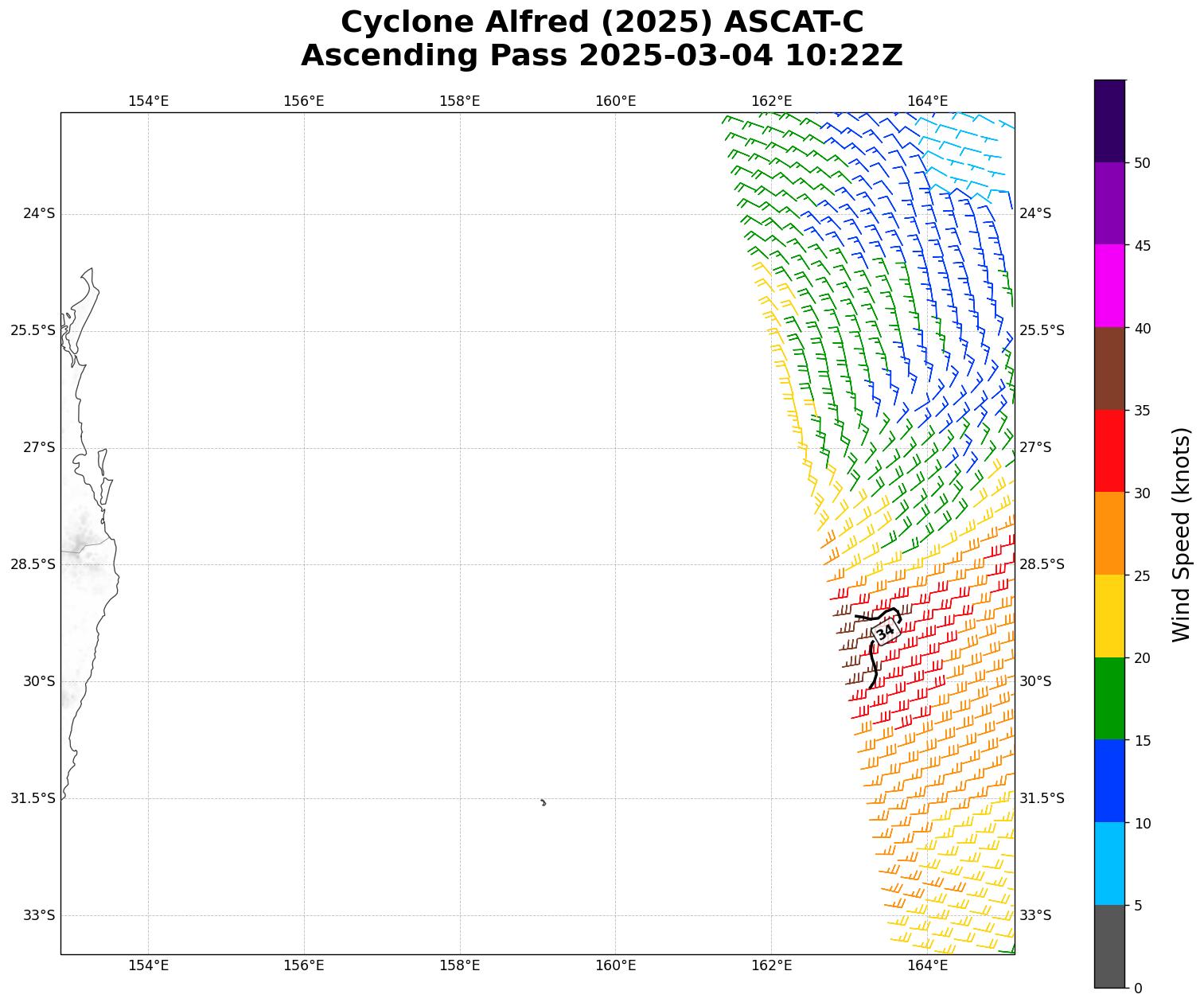Pick the orange 25-30 knot colorbar segment
Image resolution: width=1204 pixels, height=1006 pixels.
1109,533
